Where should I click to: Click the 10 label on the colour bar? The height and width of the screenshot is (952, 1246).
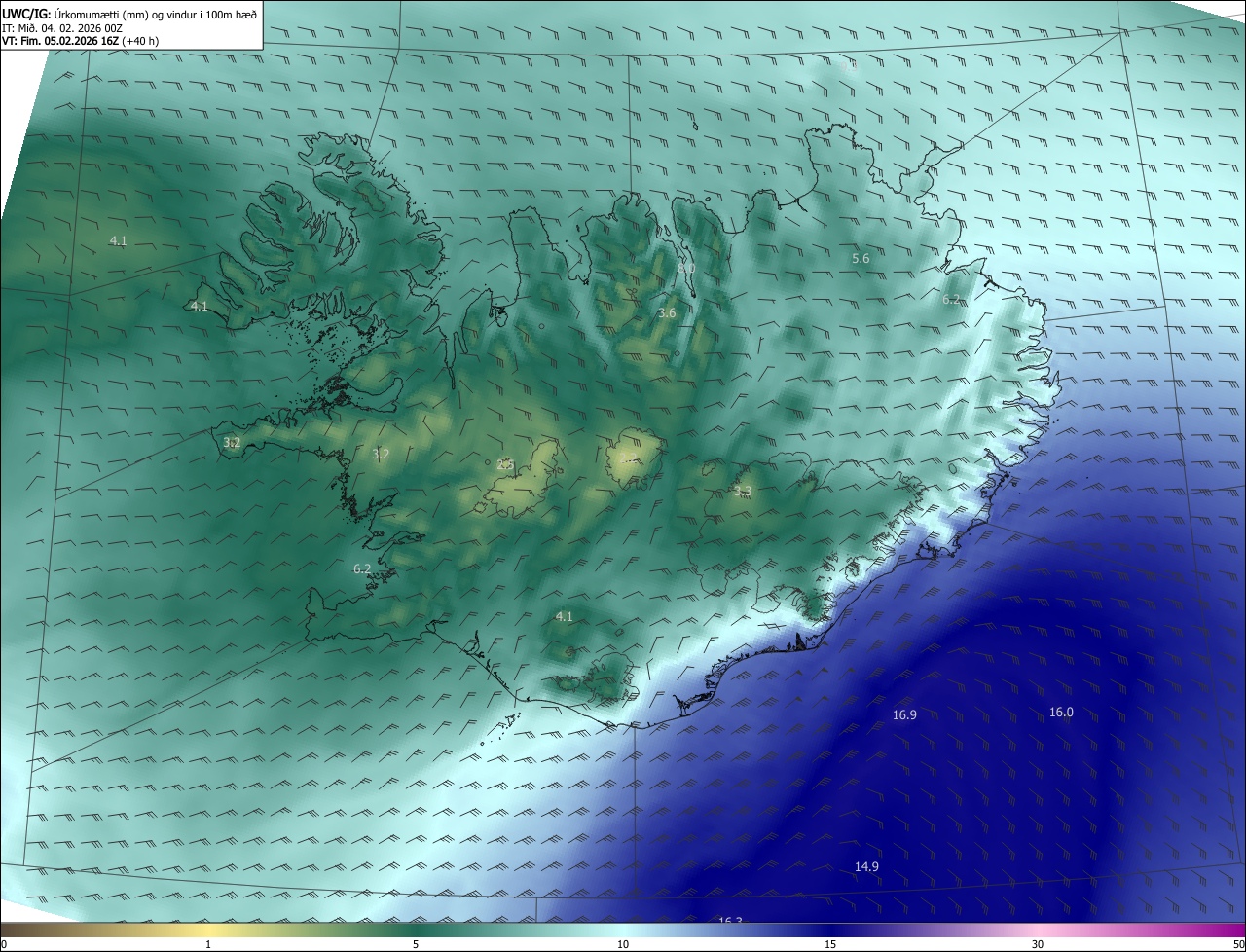[x=623, y=944]
